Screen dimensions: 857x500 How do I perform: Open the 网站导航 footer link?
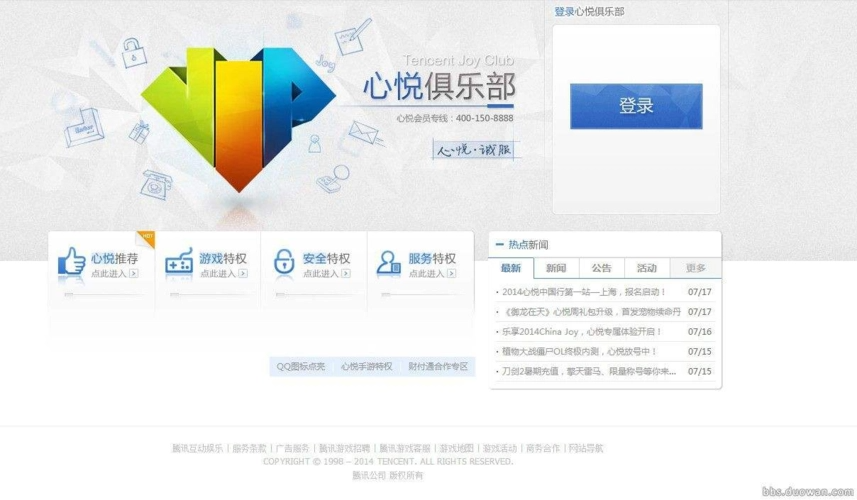coord(586,448)
